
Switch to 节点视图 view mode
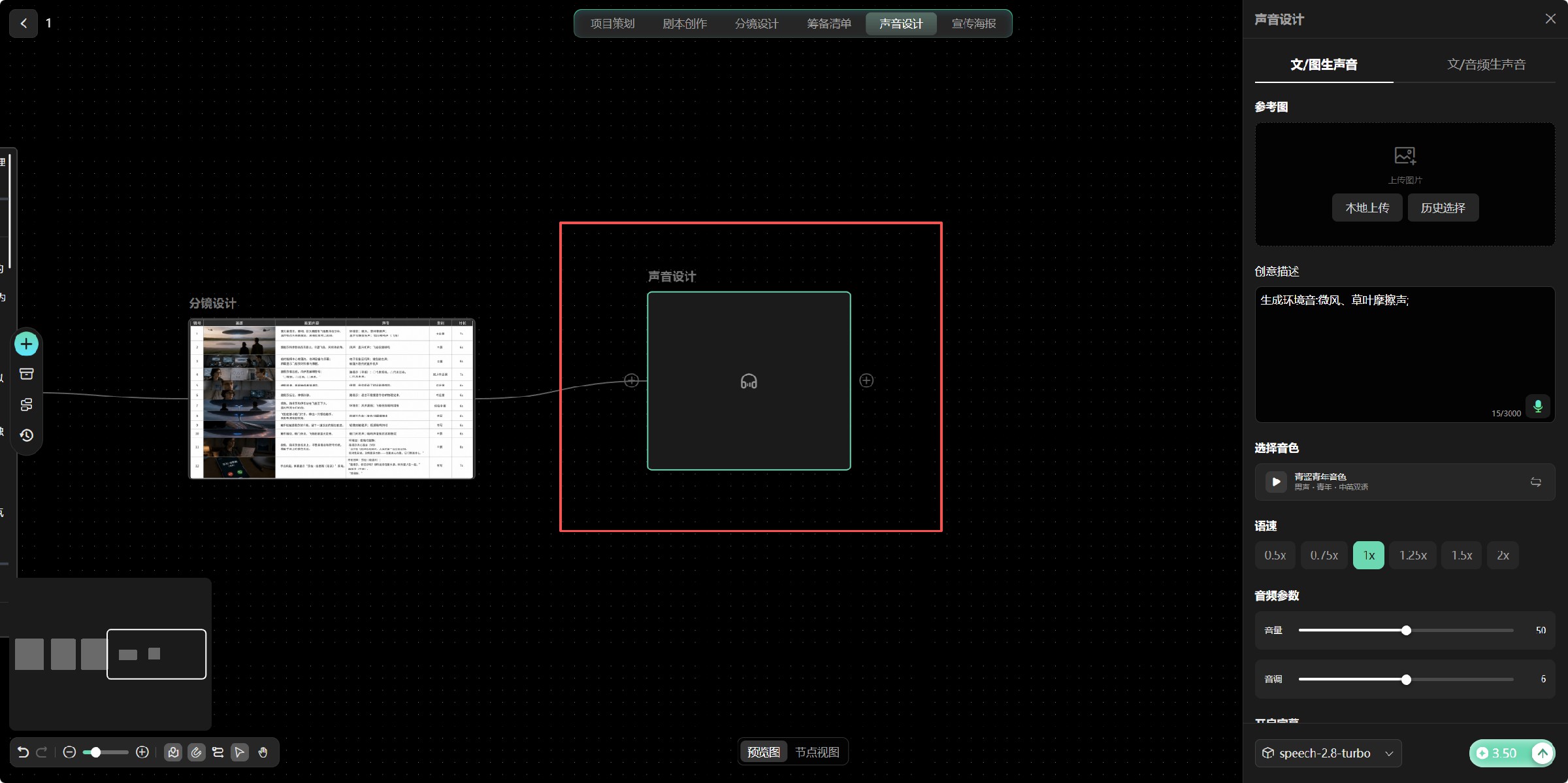point(817,752)
